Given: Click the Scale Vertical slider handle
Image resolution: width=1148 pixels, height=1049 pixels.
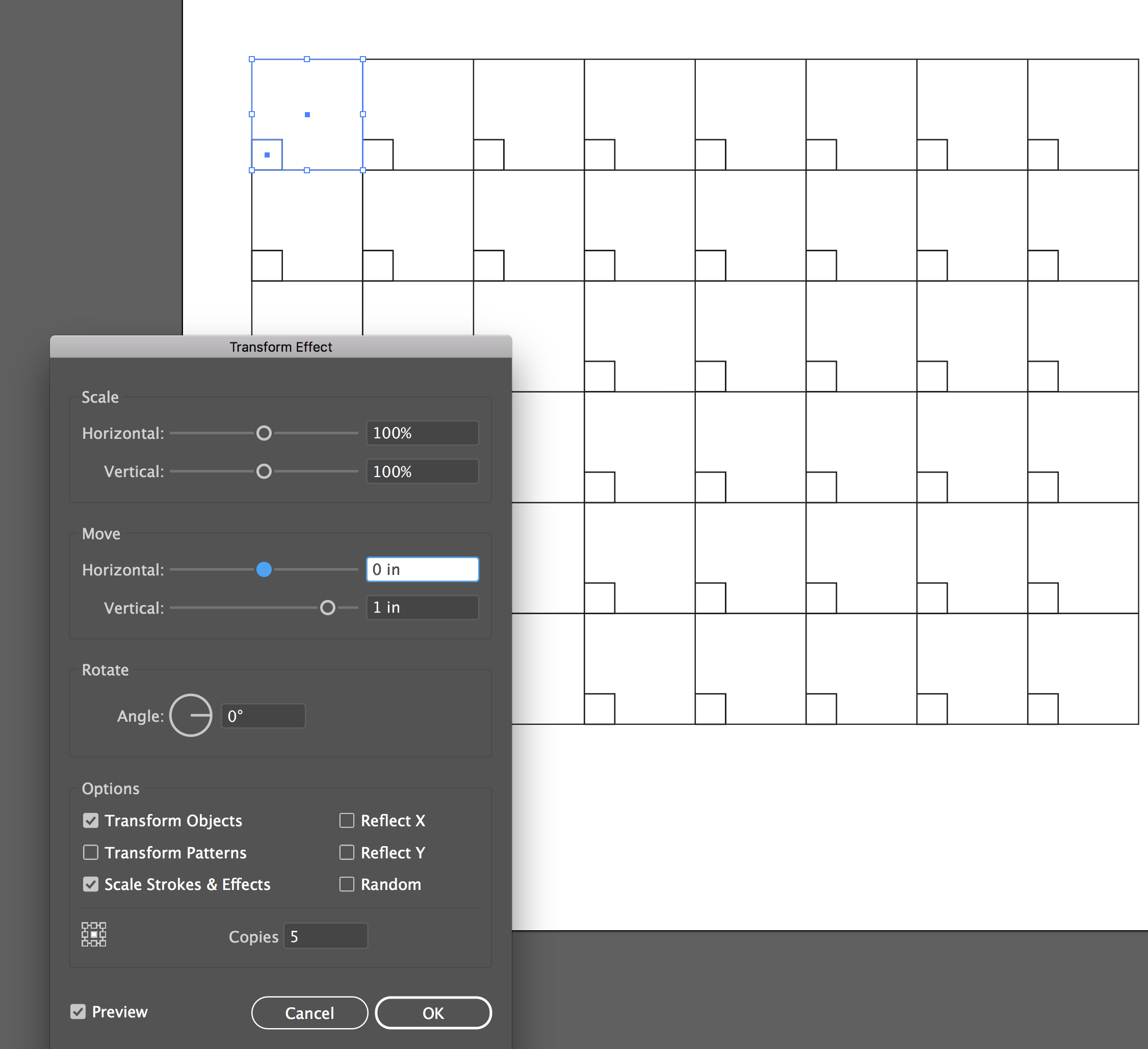Looking at the screenshot, I should pyautogui.click(x=264, y=471).
